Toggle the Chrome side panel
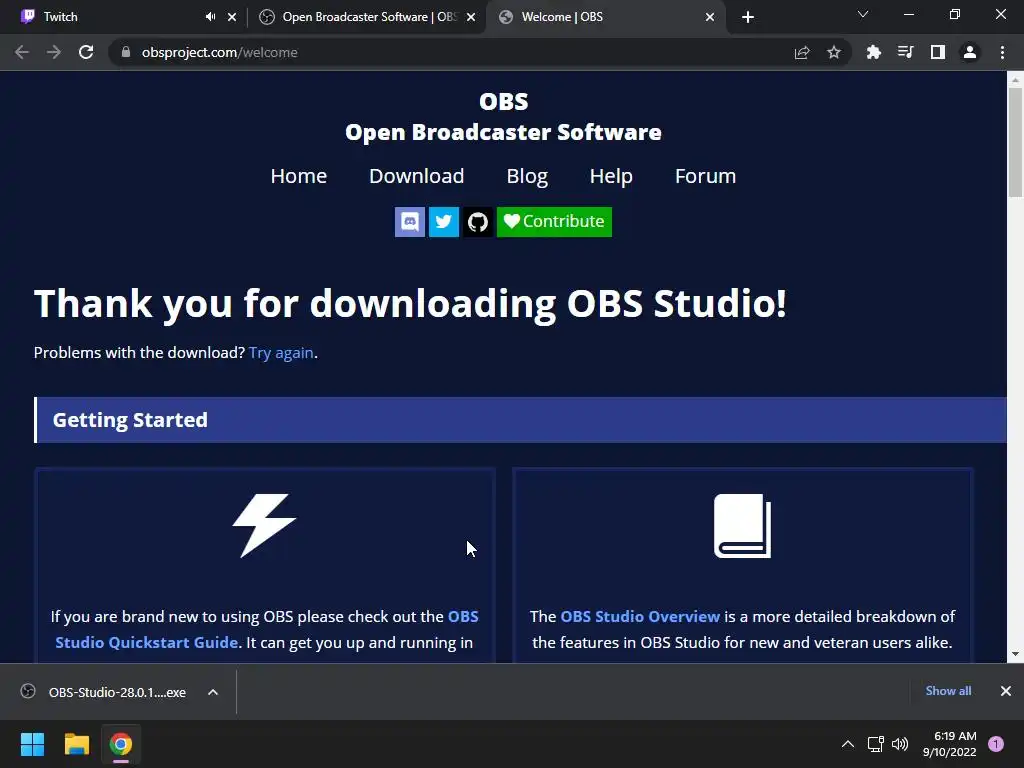This screenshot has width=1024, height=768. coord(938,52)
